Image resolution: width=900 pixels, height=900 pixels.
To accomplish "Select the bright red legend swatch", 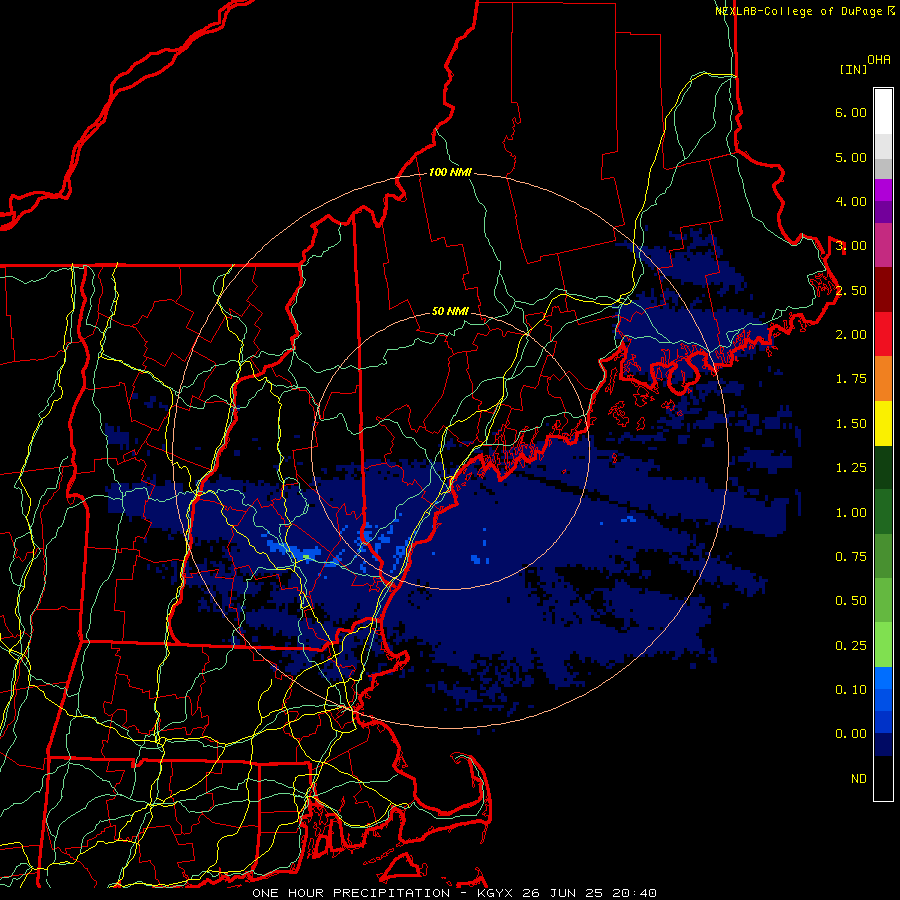I will [883, 334].
